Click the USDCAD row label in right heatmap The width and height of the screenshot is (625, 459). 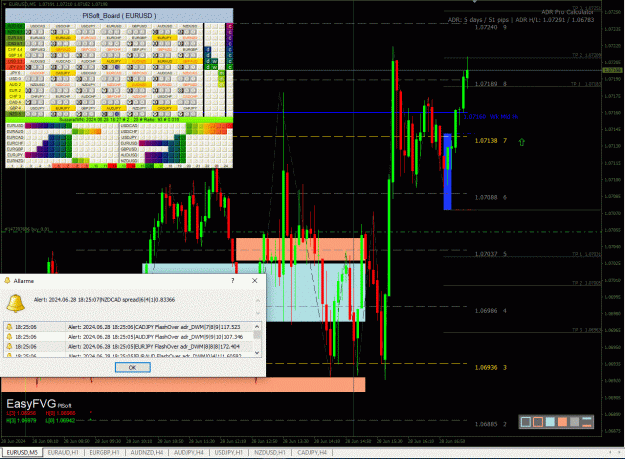pos(129,126)
